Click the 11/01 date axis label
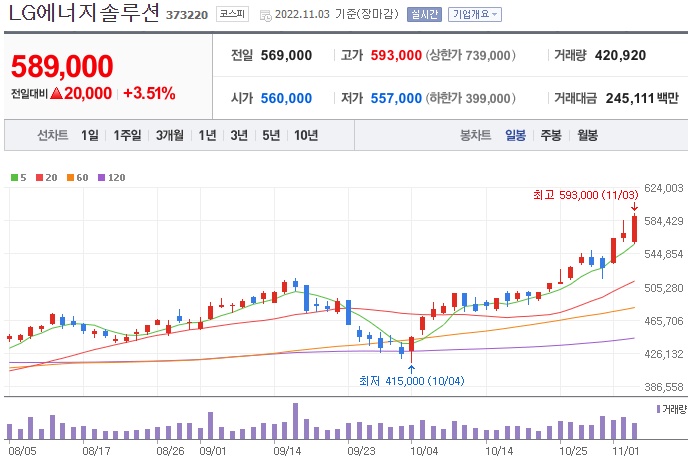This screenshot has height=458, width=688. click(626, 451)
